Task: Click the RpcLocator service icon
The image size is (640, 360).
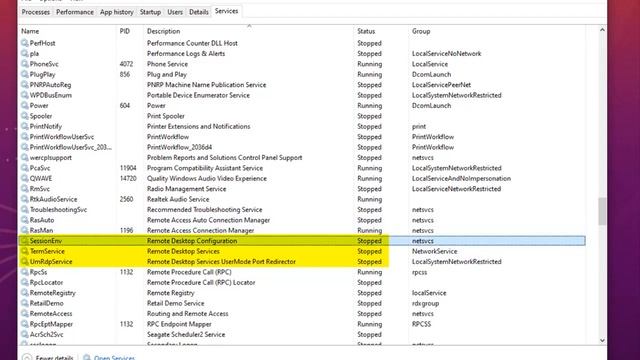Action: coord(24,282)
